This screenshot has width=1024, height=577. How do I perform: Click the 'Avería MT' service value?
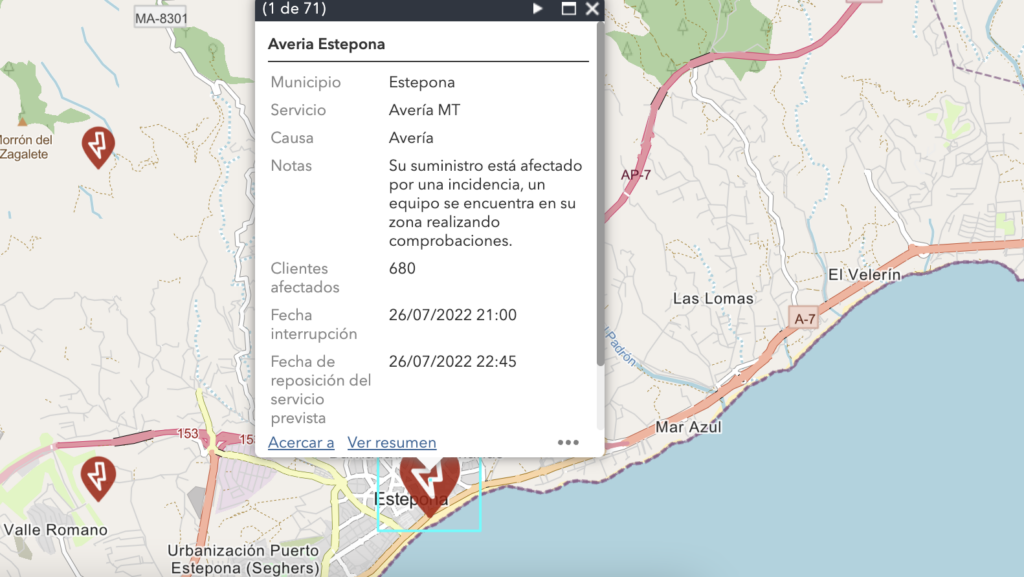pos(424,110)
